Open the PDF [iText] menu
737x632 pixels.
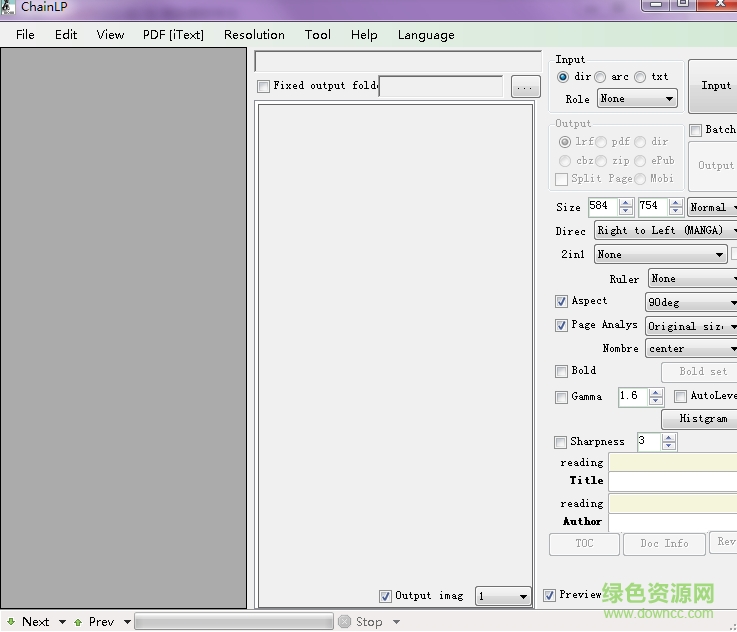pyautogui.click(x=173, y=34)
